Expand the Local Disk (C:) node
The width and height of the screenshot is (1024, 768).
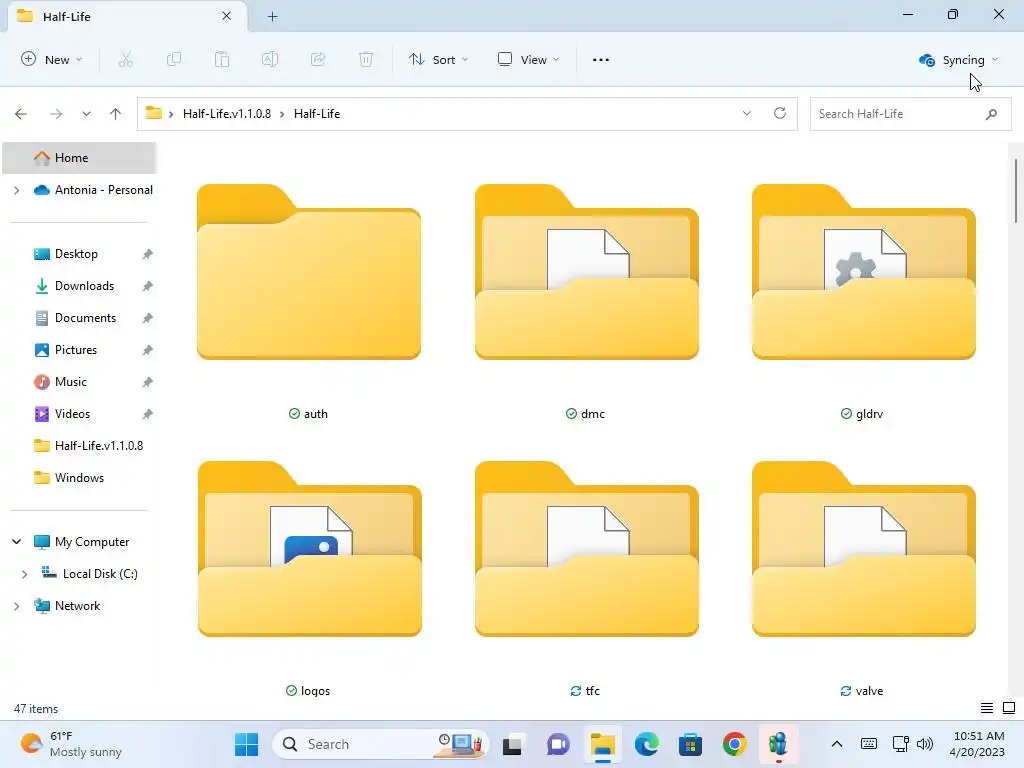[25, 574]
